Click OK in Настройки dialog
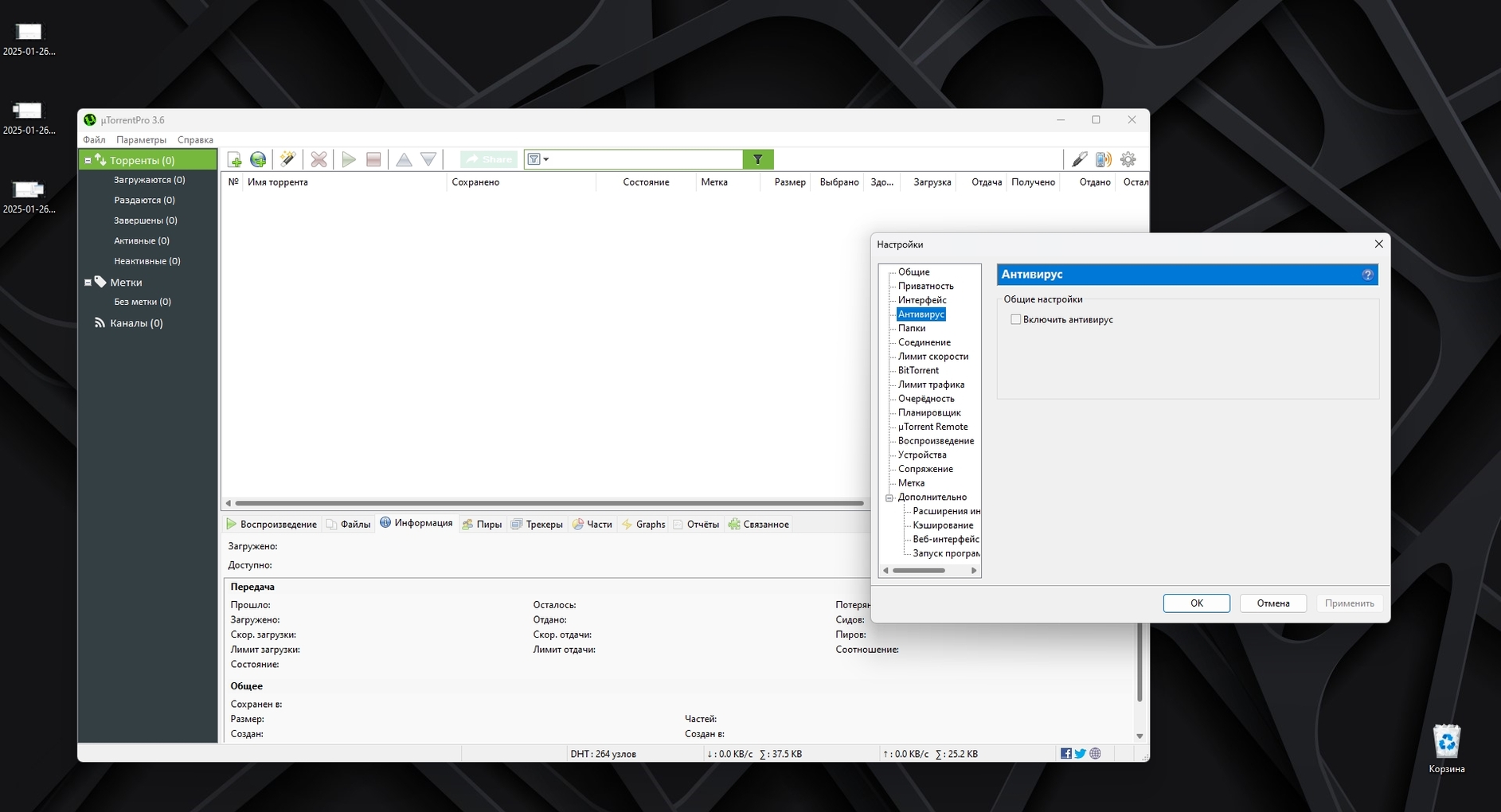Image resolution: width=1501 pixels, height=812 pixels. [1196, 603]
